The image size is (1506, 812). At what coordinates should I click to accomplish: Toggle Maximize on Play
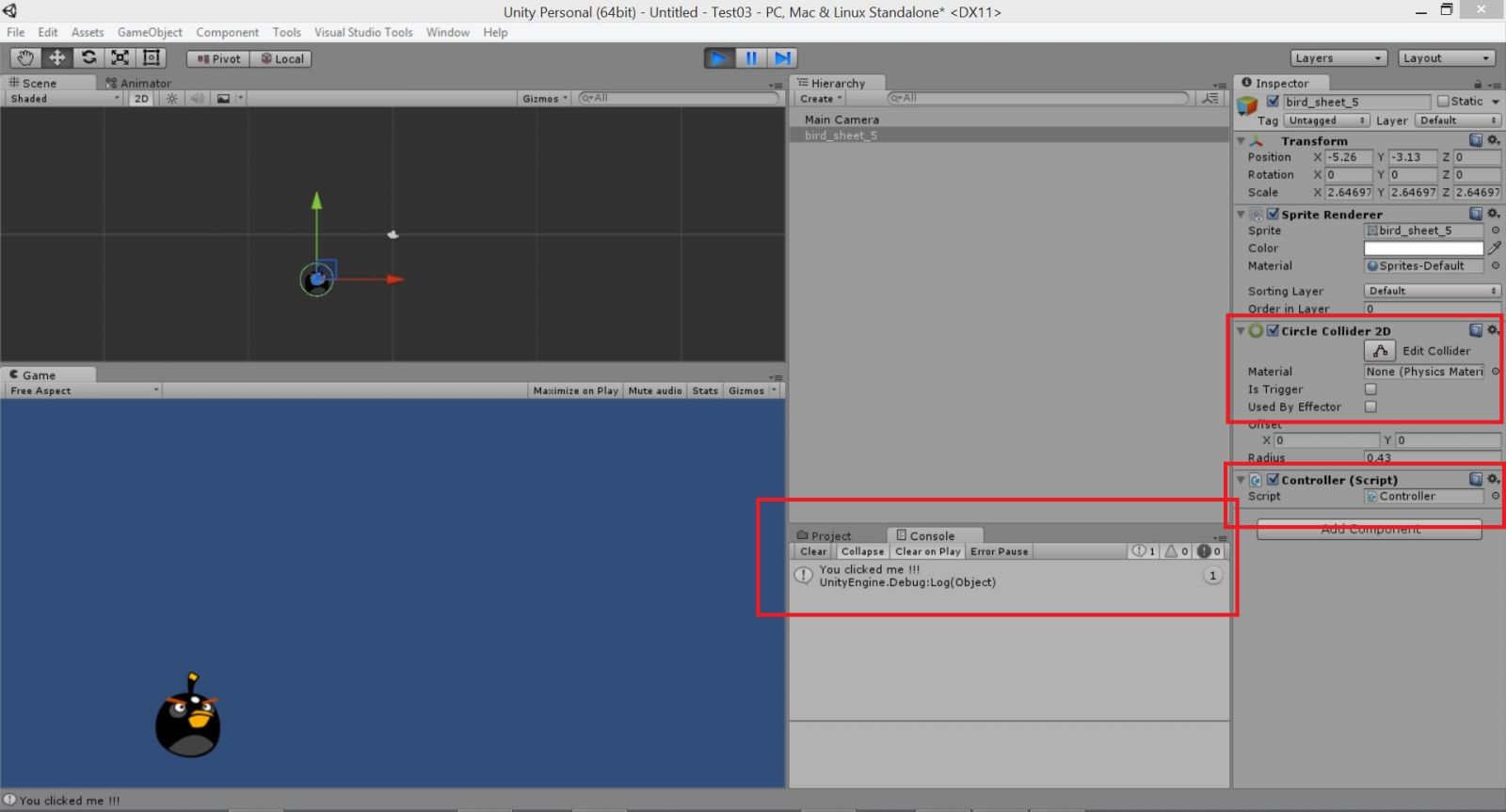coord(575,390)
